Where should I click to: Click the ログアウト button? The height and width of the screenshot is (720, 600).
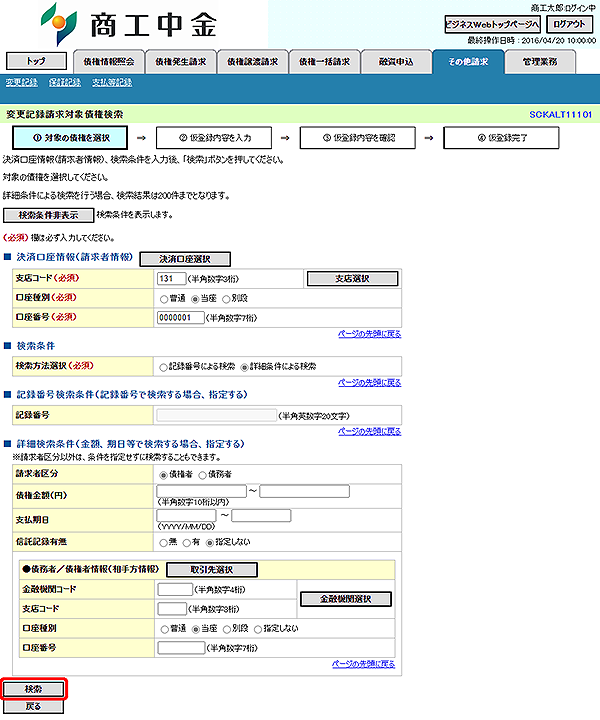[569, 24]
